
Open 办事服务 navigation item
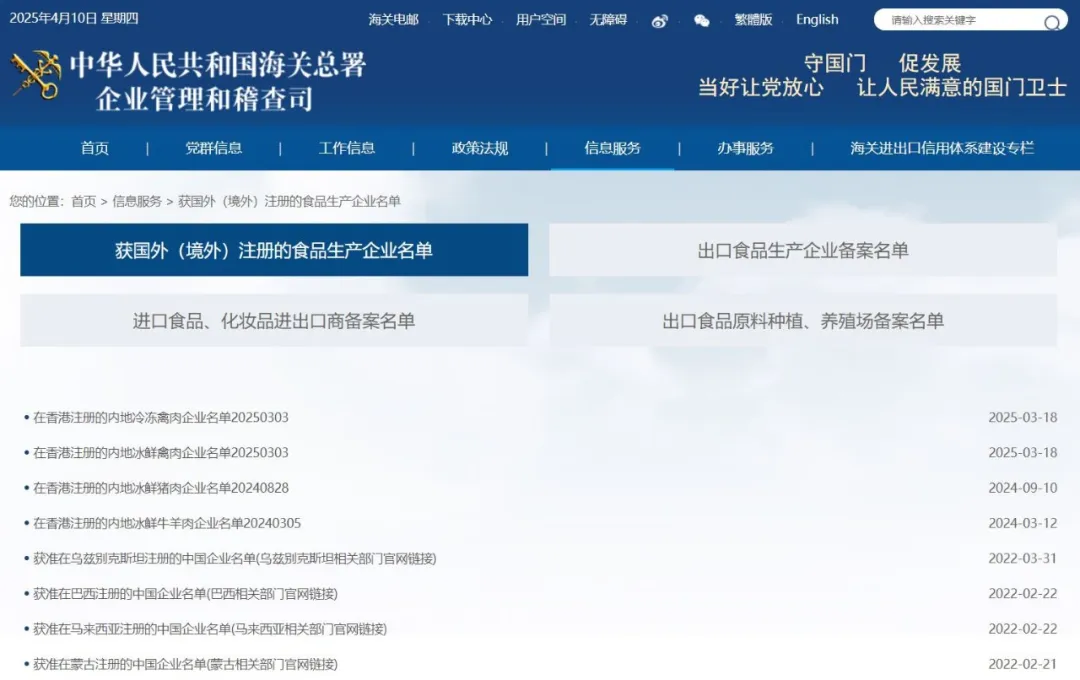745,148
